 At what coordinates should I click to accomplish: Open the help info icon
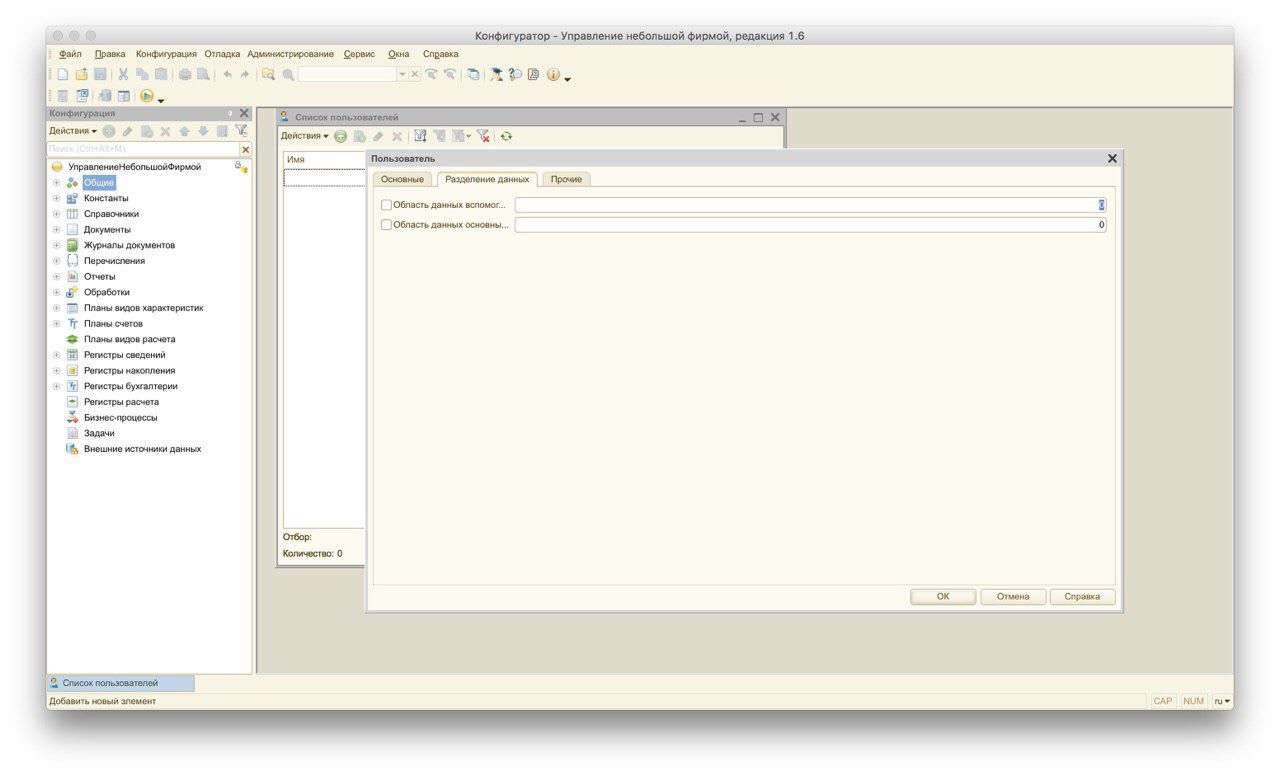[553, 75]
